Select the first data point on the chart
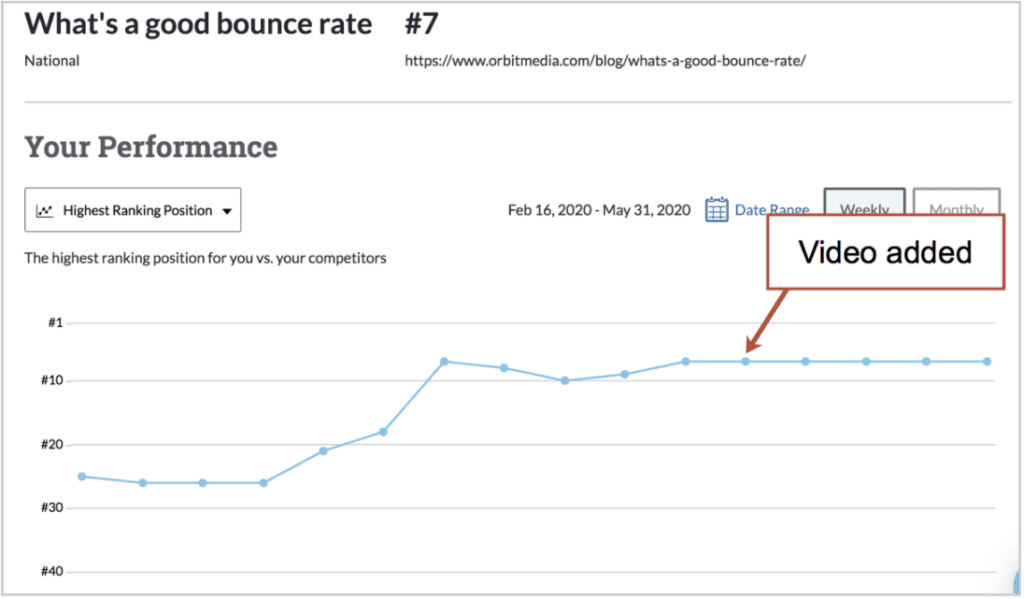This screenshot has height=599, width=1024. point(82,476)
